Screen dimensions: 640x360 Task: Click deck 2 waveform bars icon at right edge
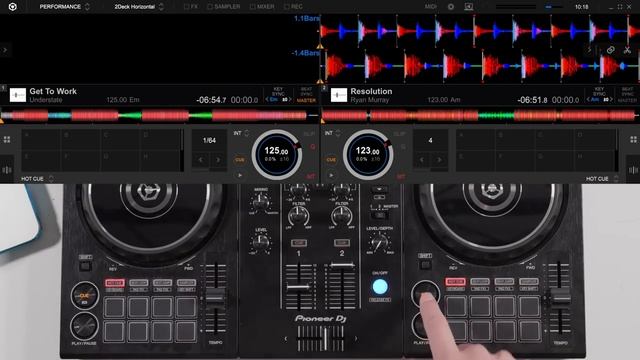633,170
